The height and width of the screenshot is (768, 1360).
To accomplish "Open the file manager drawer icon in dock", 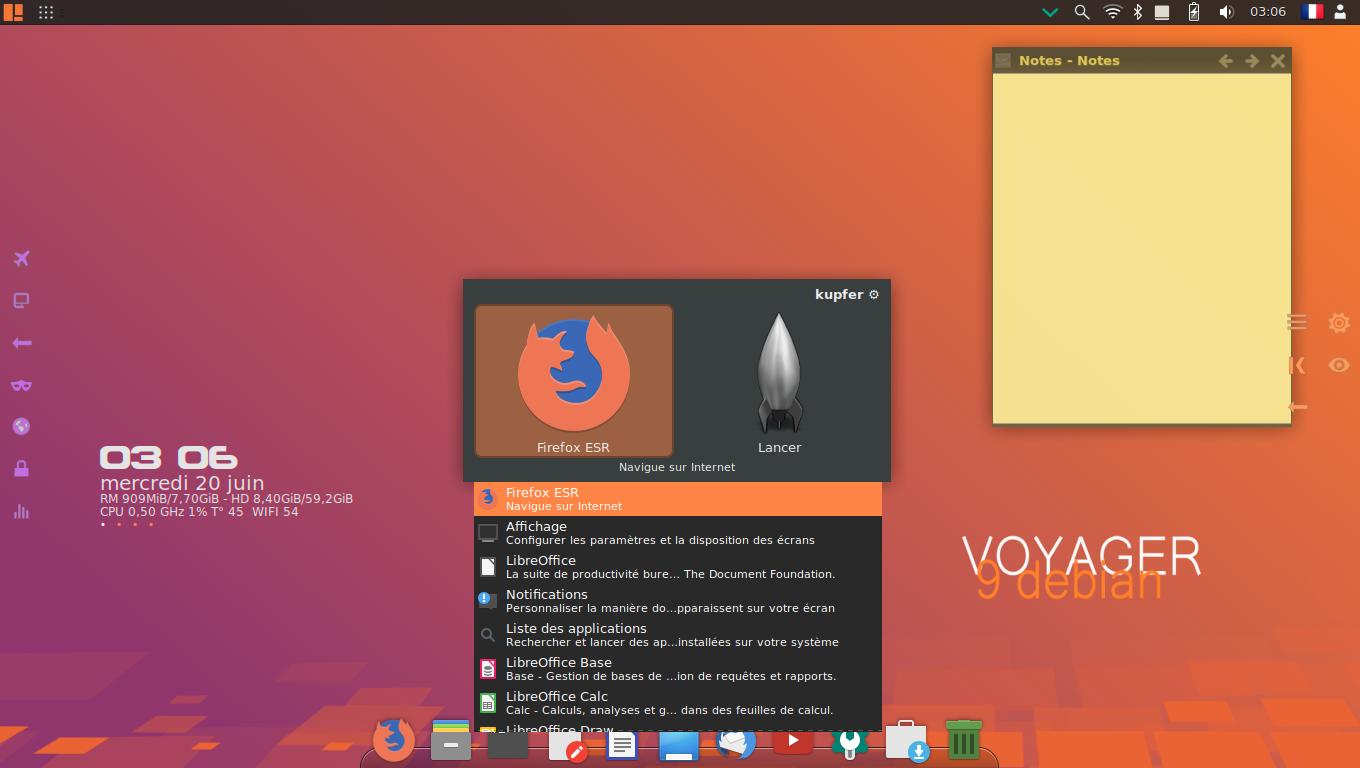I will coord(451,741).
